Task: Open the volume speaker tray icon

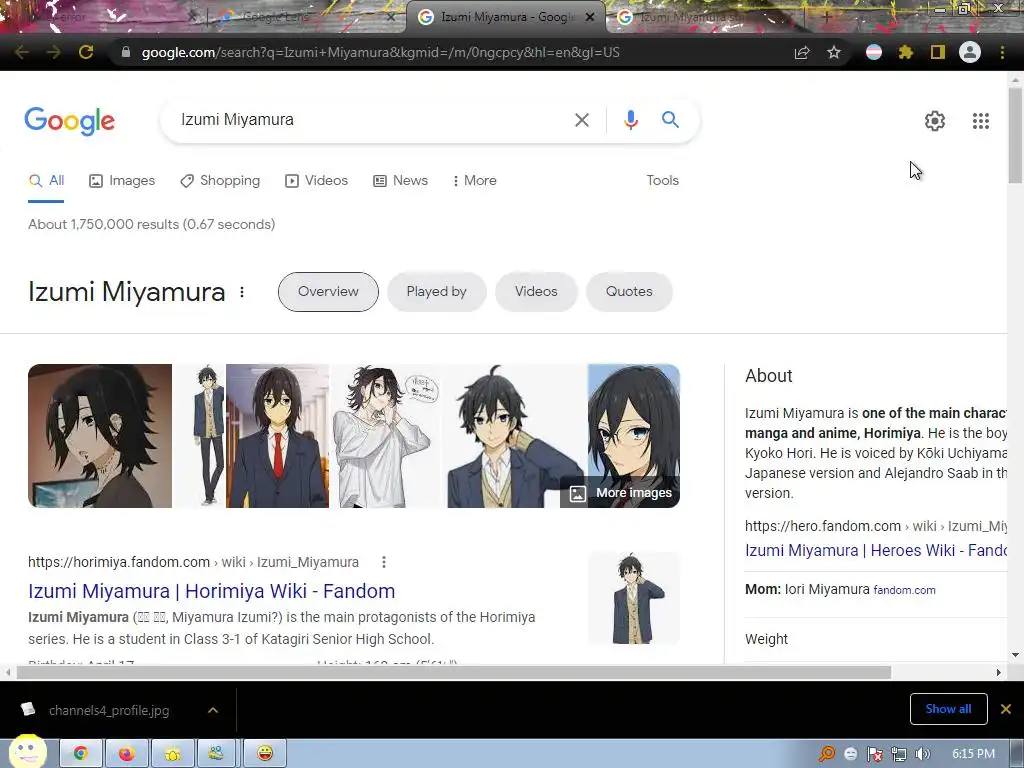Action: tap(921, 754)
